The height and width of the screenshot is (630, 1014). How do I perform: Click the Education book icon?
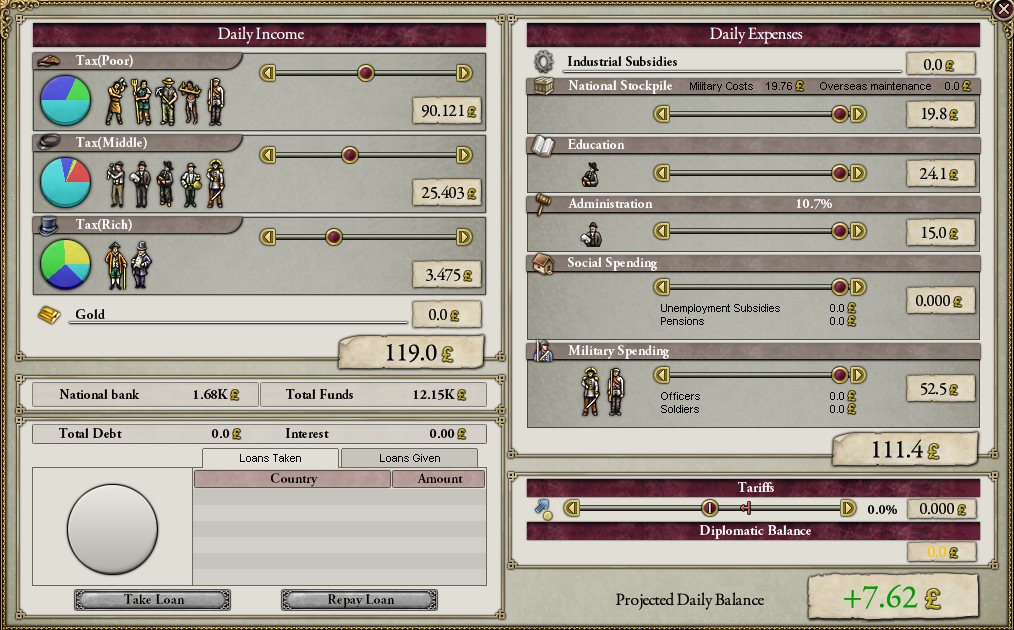pyautogui.click(x=541, y=146)
